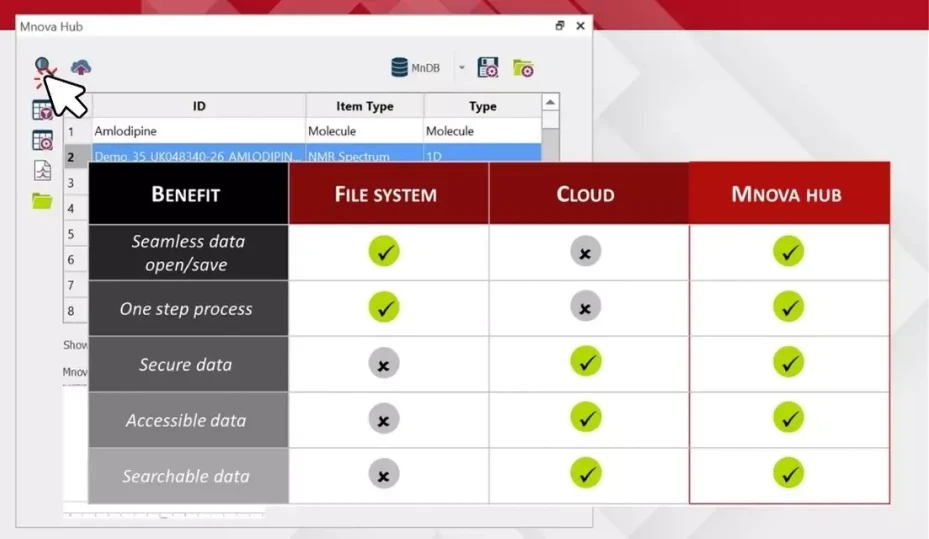The width and height of the screenshot is (929, 539).
Task: Click the sidebar table settings icon
Action: [42, 140]
